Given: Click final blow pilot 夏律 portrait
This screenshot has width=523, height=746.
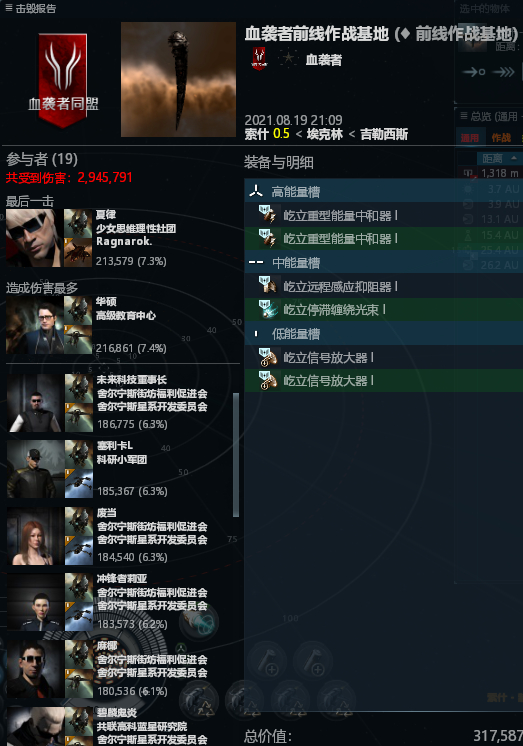Looking at the screenshot, I should coord(34,238).
